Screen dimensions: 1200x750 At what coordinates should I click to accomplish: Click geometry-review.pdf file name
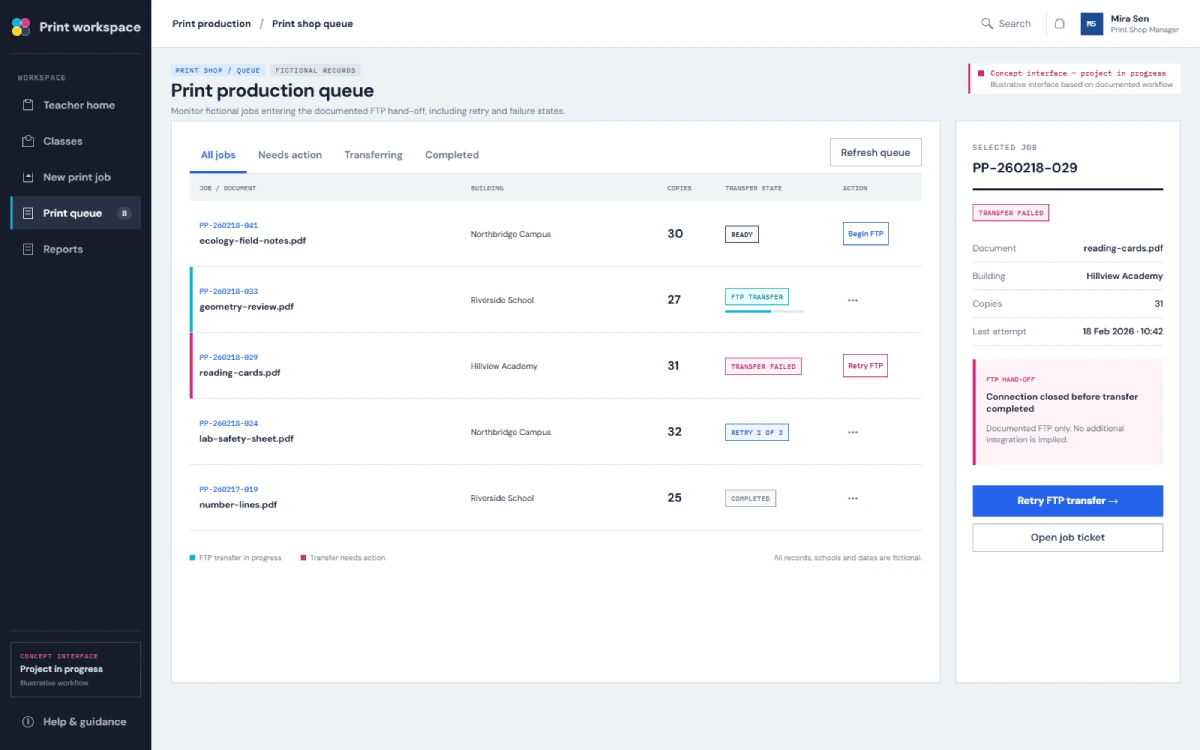tap(247, 307)
